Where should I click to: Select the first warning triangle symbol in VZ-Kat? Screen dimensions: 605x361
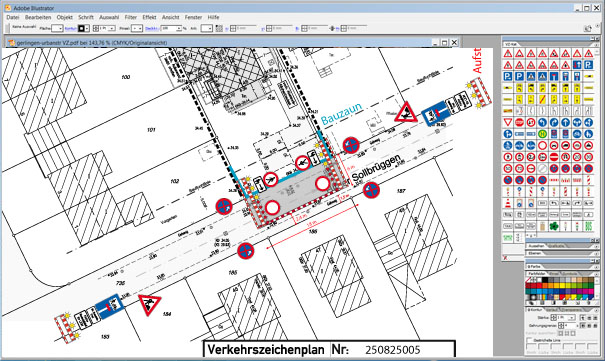(x=508, y=53)
